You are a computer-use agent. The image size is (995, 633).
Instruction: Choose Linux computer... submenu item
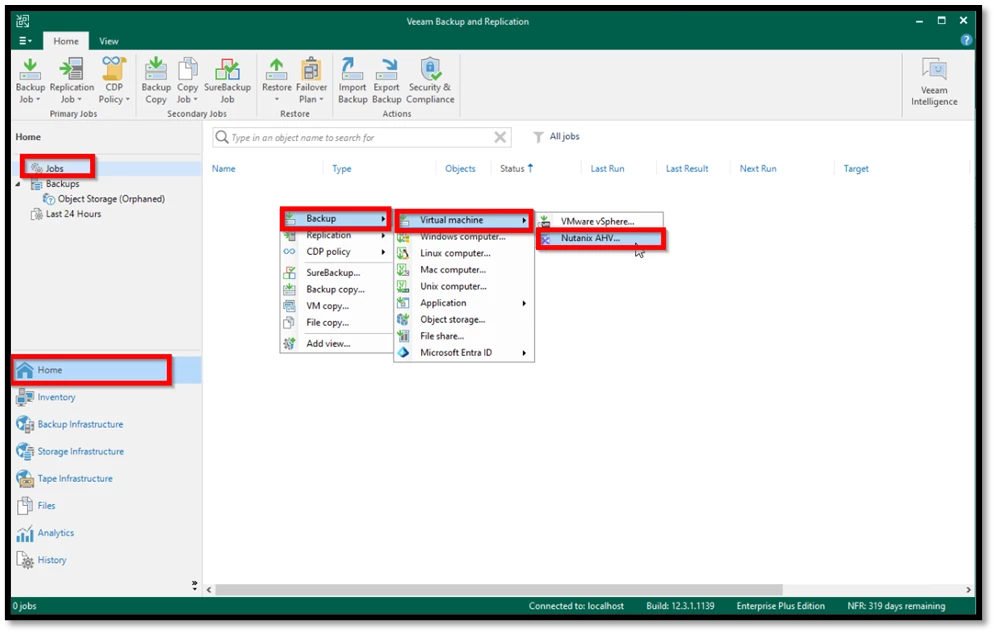tap(464, 253)
